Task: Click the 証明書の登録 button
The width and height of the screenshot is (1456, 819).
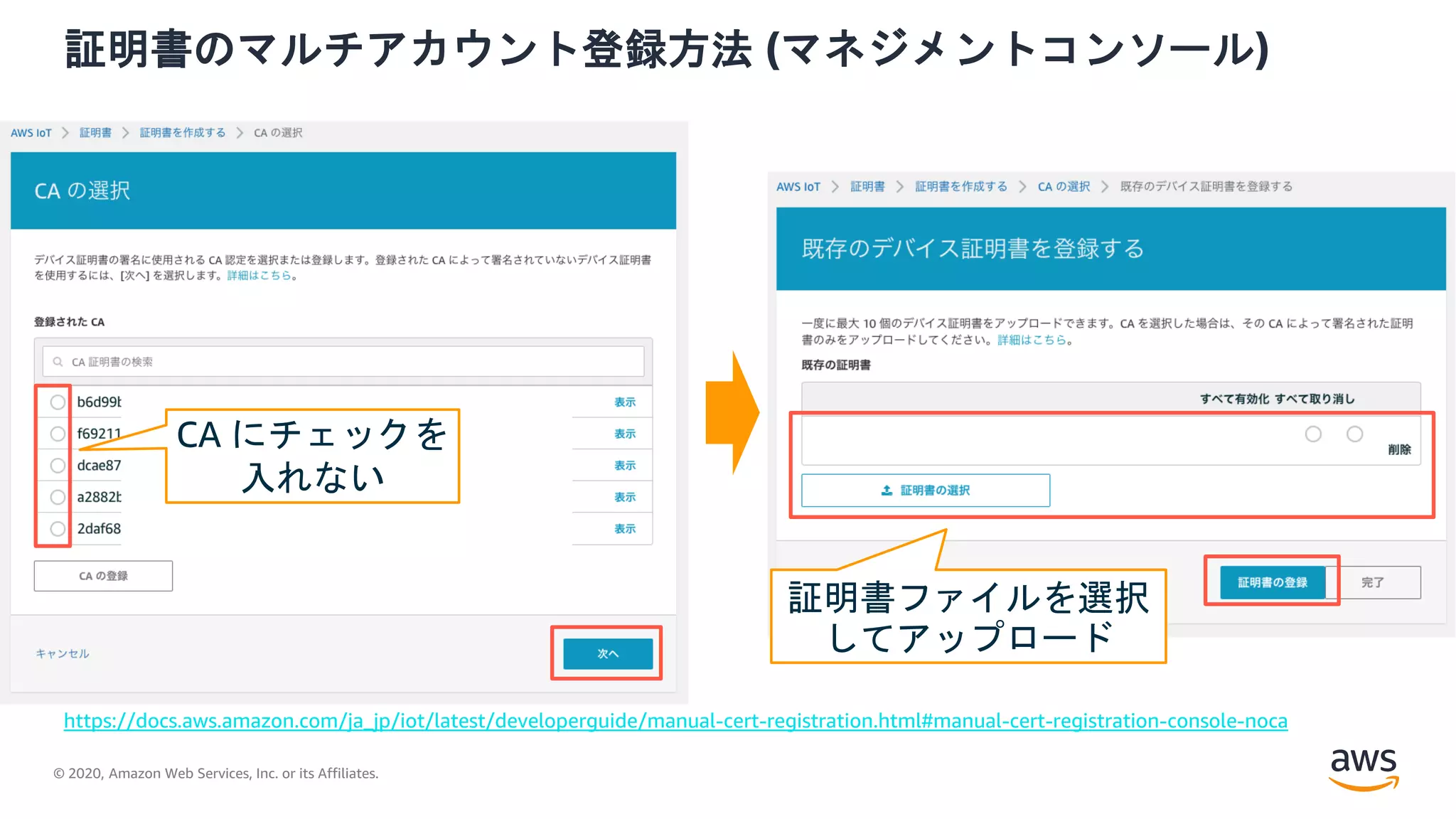Action: tap(1273, 582)
